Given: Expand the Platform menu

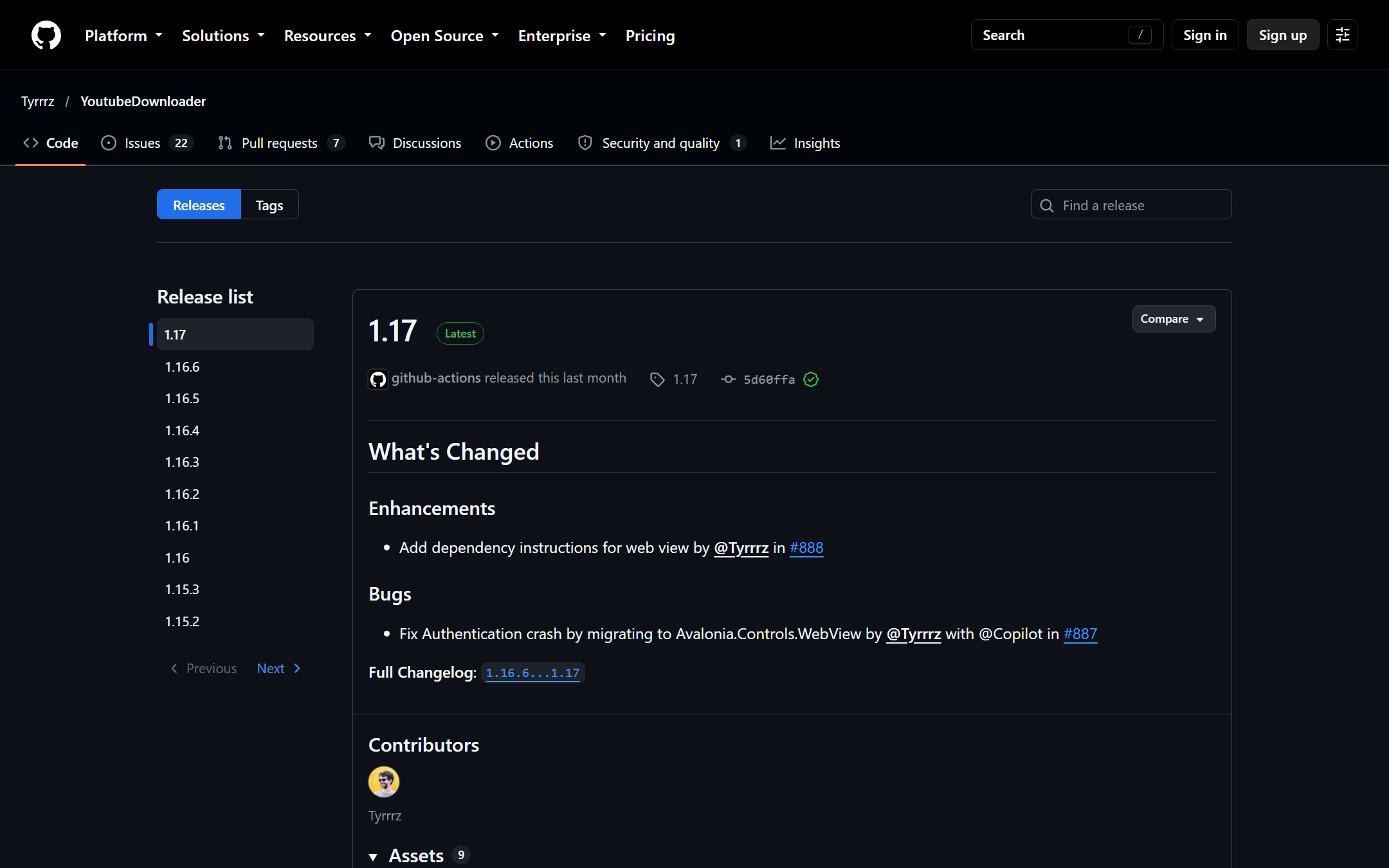Looking at the screenshot, I should point(123,35).
